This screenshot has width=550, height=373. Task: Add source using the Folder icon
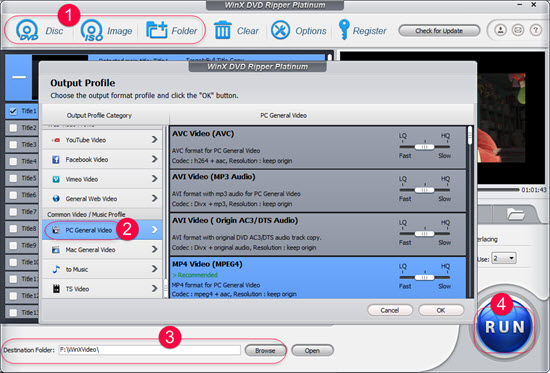156,31
